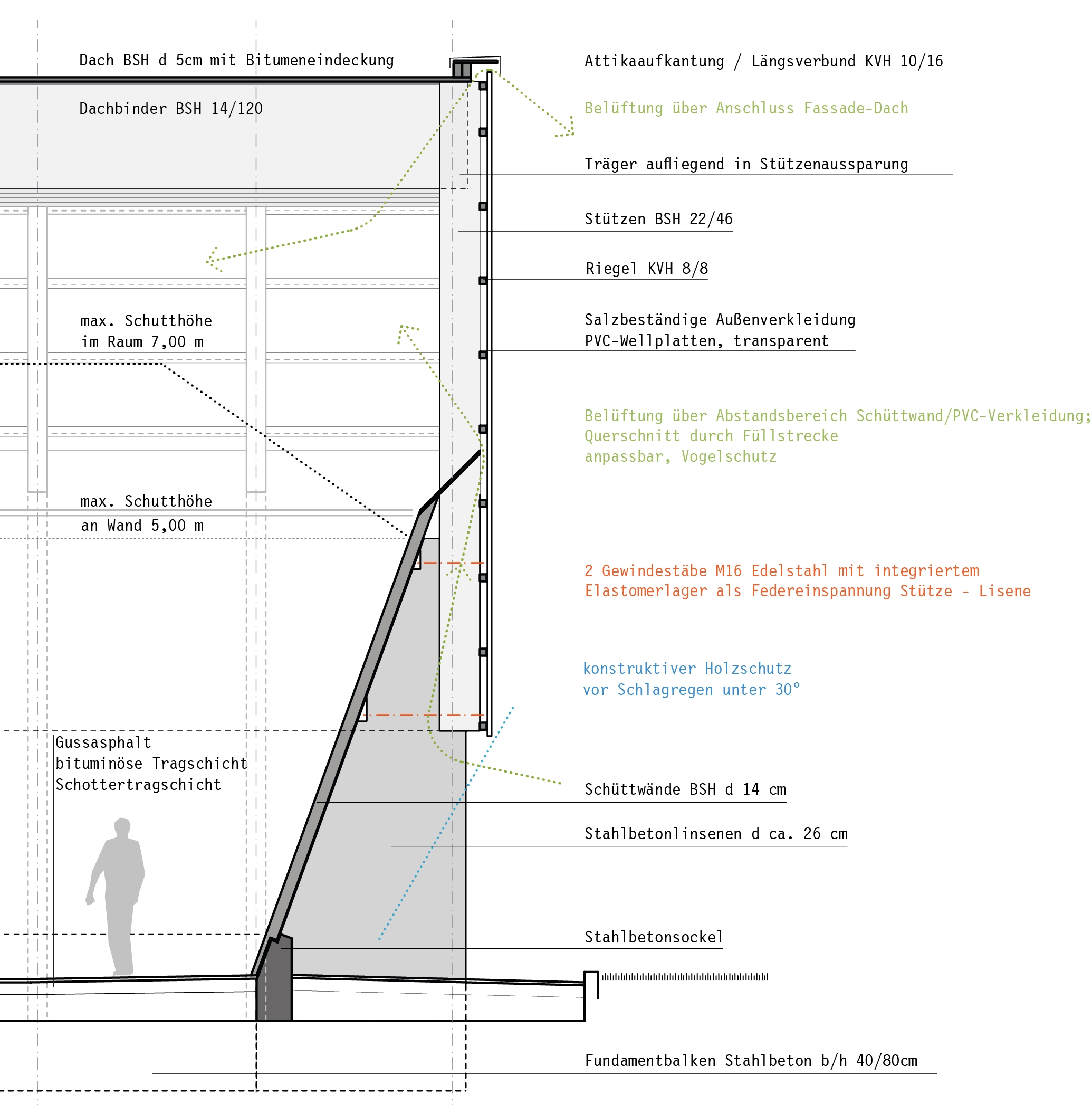Click the green 'Belüftung über Anschluss Fassade-Dach' text

point(746,108)
